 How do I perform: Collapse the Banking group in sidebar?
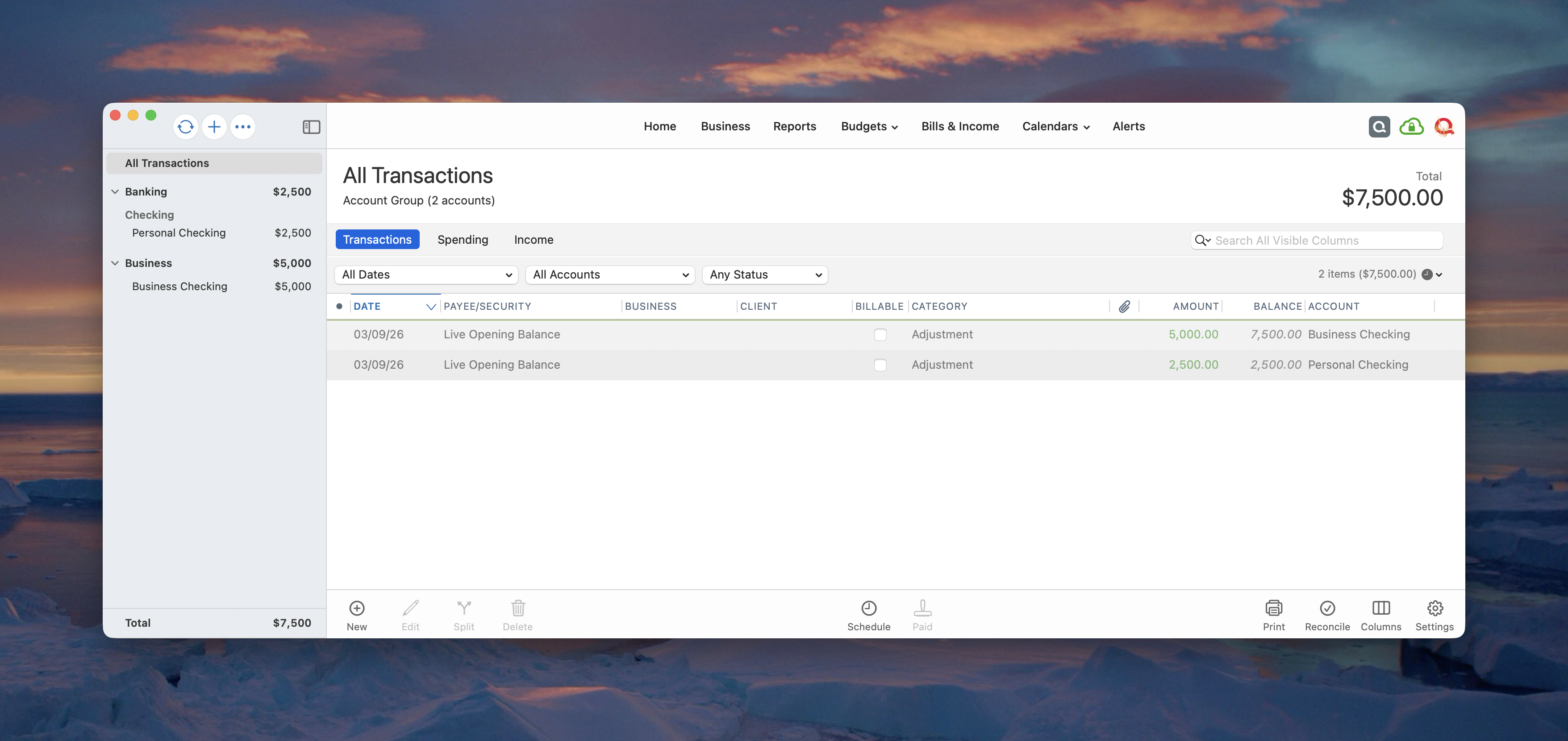tap(115, 191)
